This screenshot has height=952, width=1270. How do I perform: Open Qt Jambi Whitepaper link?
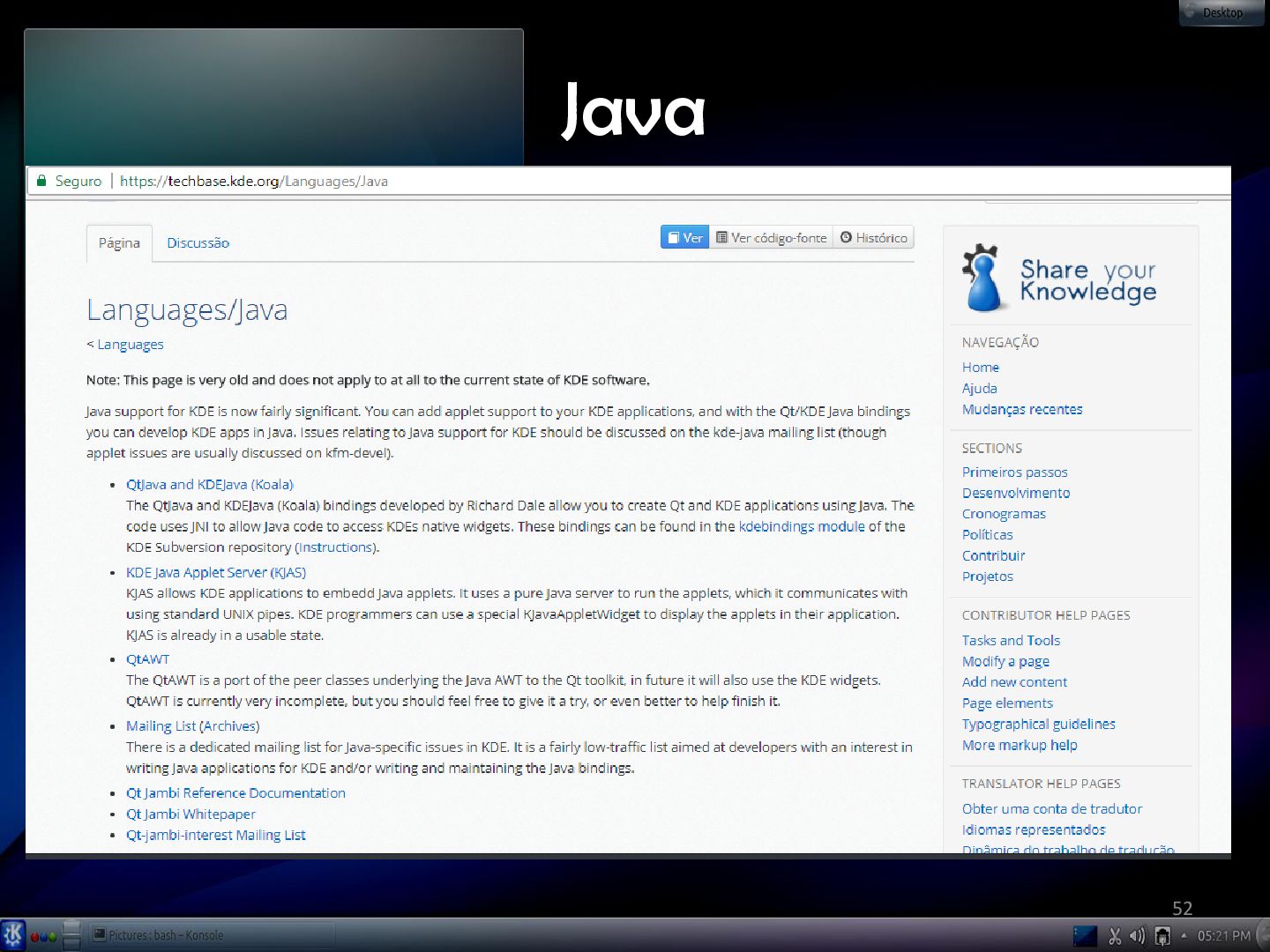[x=190, y=814]
